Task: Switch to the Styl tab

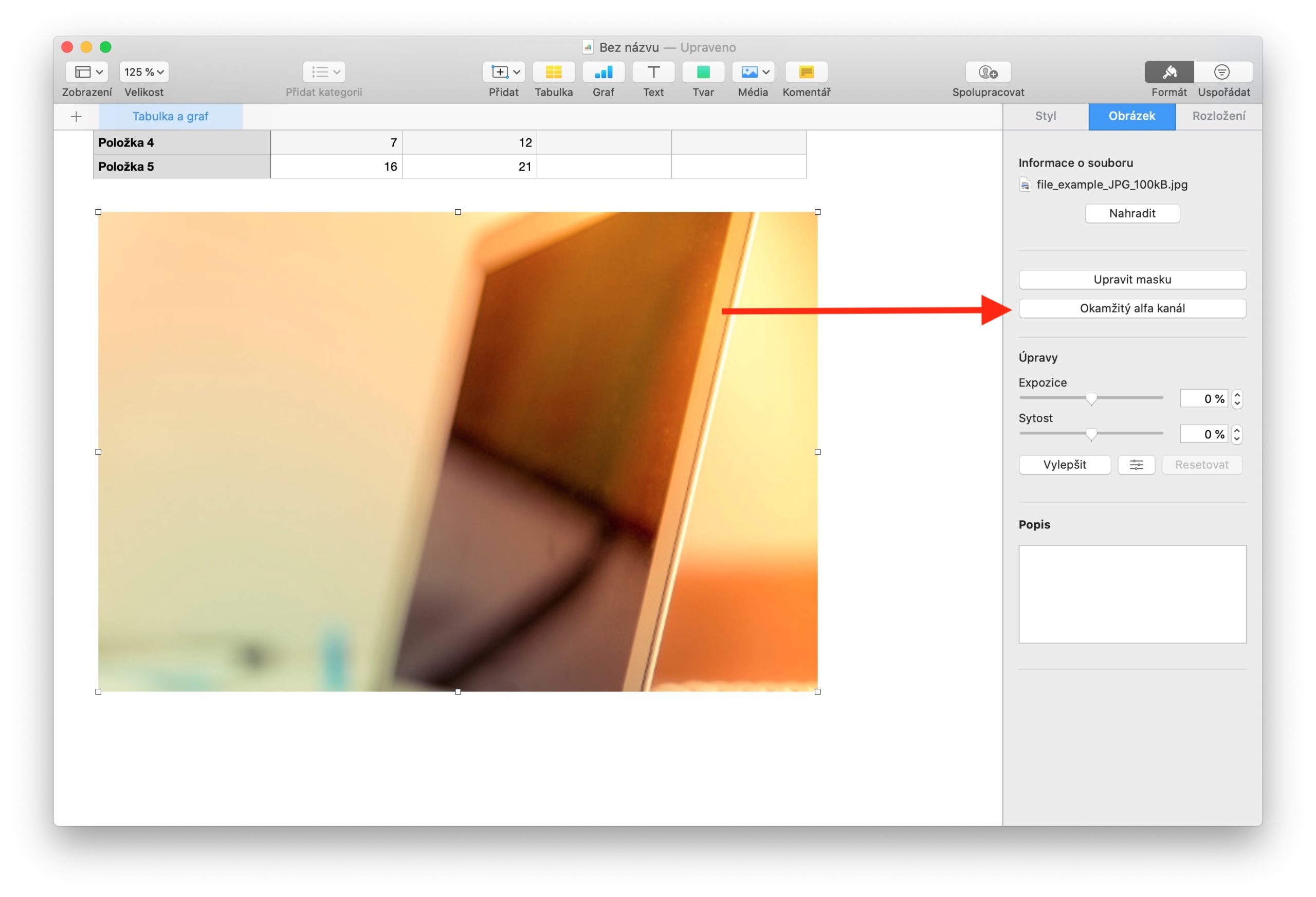Action: tap(1045, 116)
